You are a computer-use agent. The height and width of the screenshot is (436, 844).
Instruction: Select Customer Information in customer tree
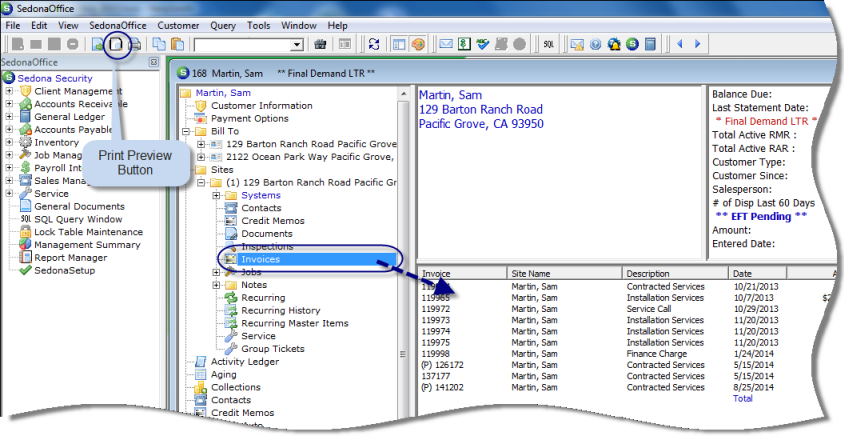[262, 106]
